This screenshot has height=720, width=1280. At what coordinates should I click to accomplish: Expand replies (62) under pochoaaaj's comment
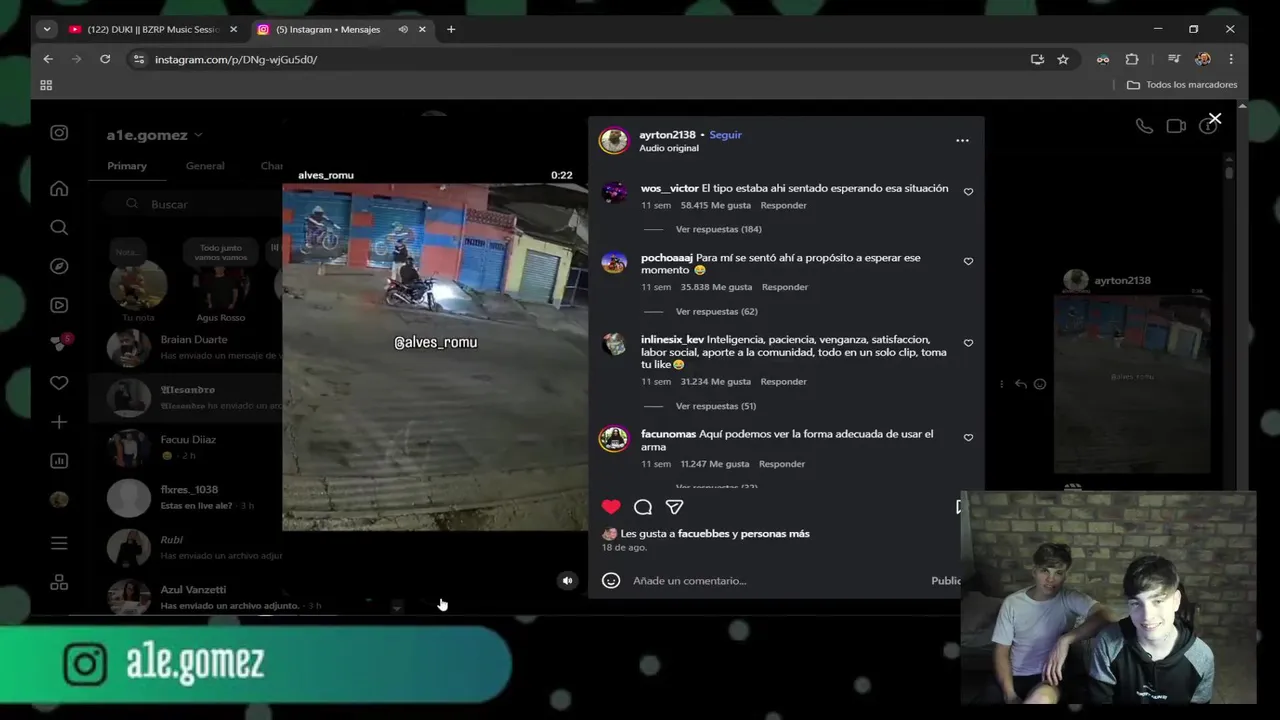point(716,311)
